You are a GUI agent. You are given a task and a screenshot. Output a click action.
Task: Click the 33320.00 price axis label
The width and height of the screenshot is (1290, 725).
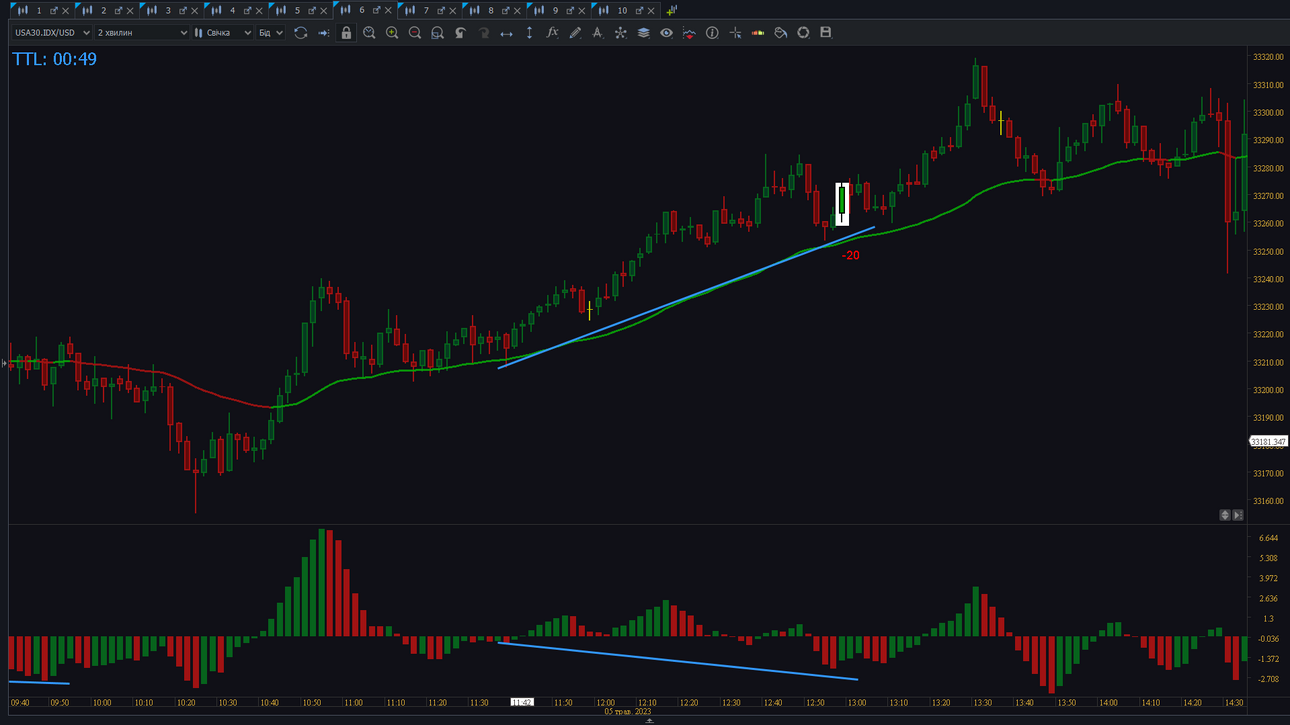pos(1267,58)
